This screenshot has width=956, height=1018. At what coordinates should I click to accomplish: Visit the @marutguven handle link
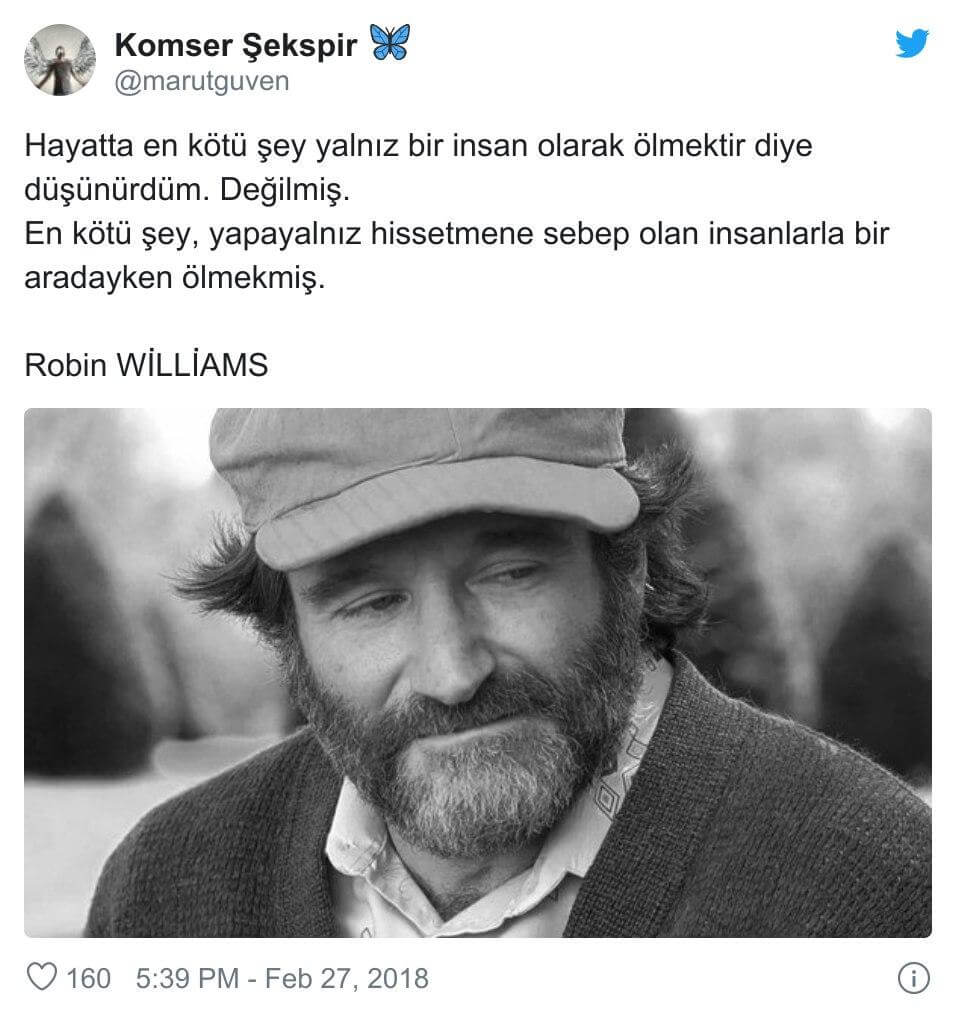[x=202, y=82]
